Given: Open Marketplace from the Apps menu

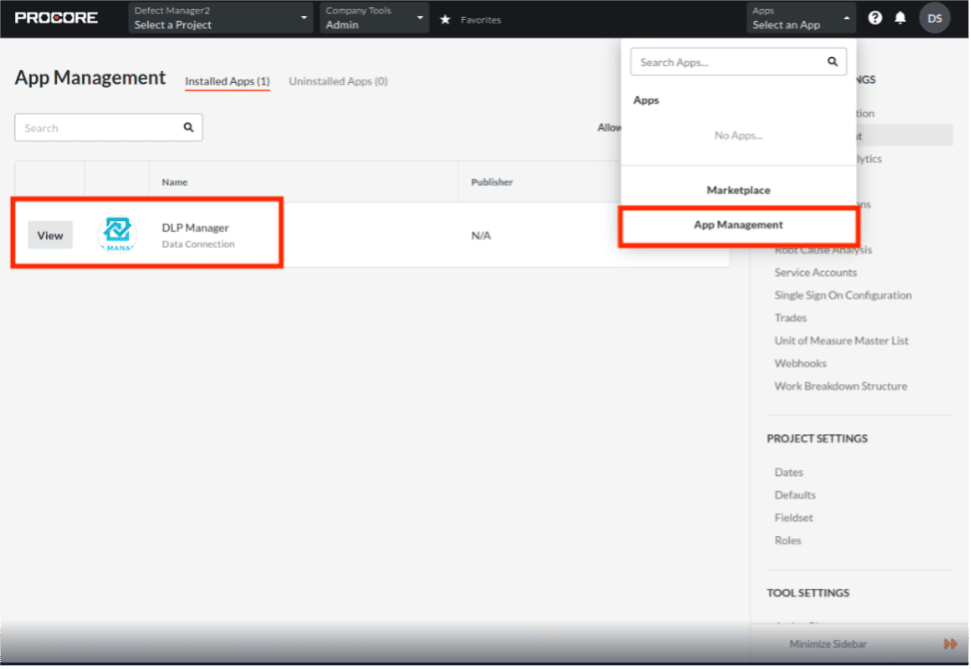Looking at the screenshot, I should click(738, 190).
